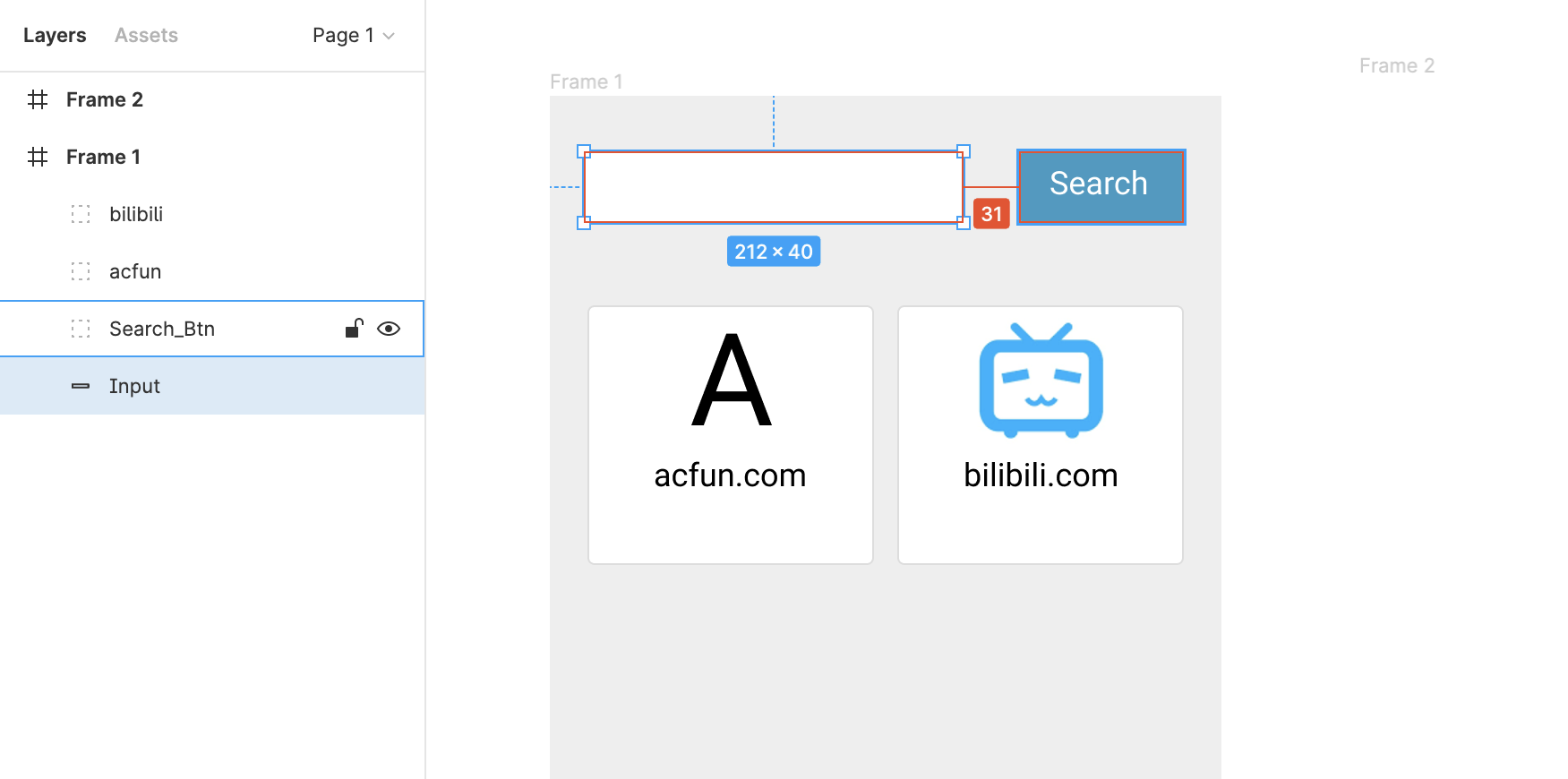Viewport: 1568px width, 779px height.
Task: Click the large A logo on canvas
Action: pos(732,381)
